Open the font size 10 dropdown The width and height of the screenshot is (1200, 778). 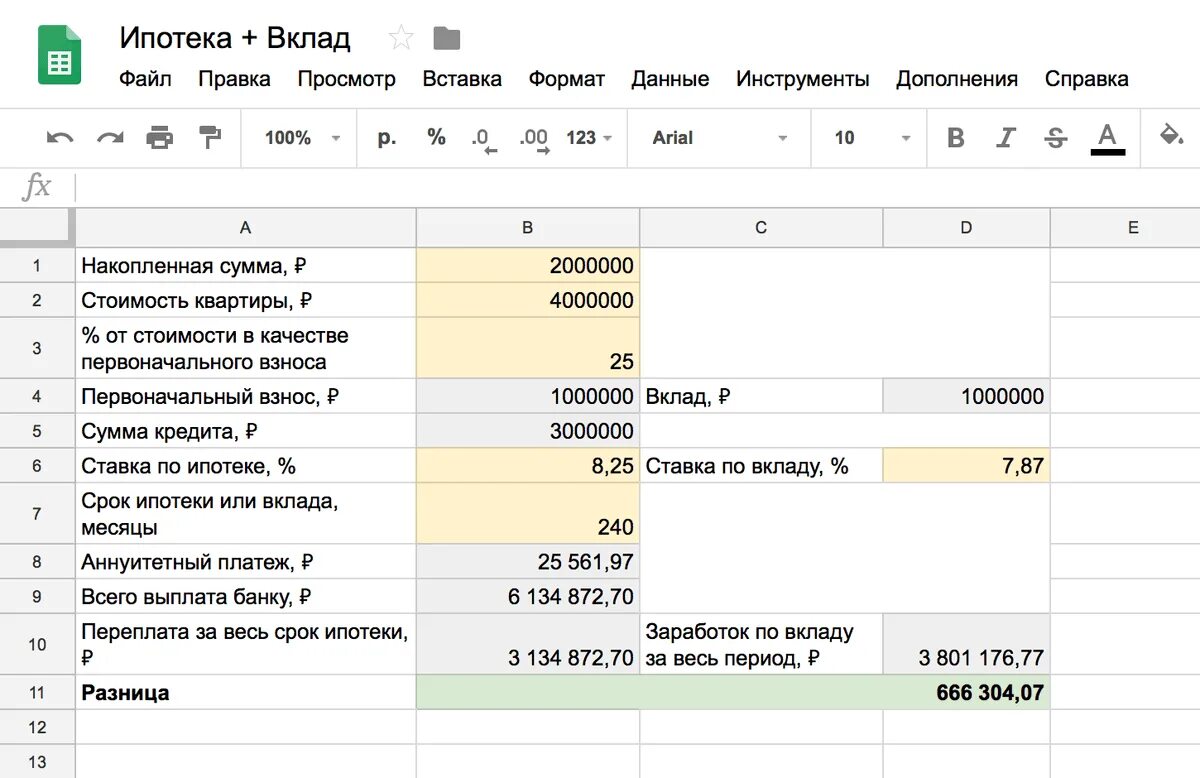[x=873, y=138]
